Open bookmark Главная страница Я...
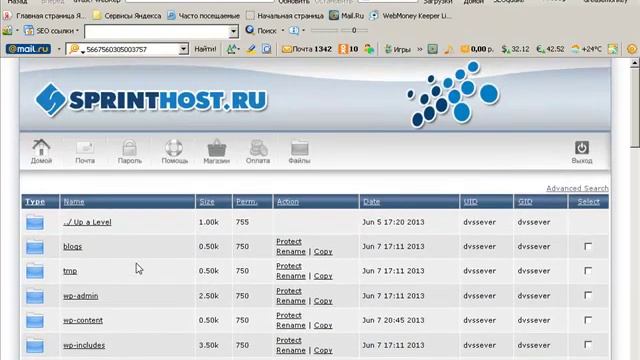Screen dimensions: 640x360 (x=45, y=16)
